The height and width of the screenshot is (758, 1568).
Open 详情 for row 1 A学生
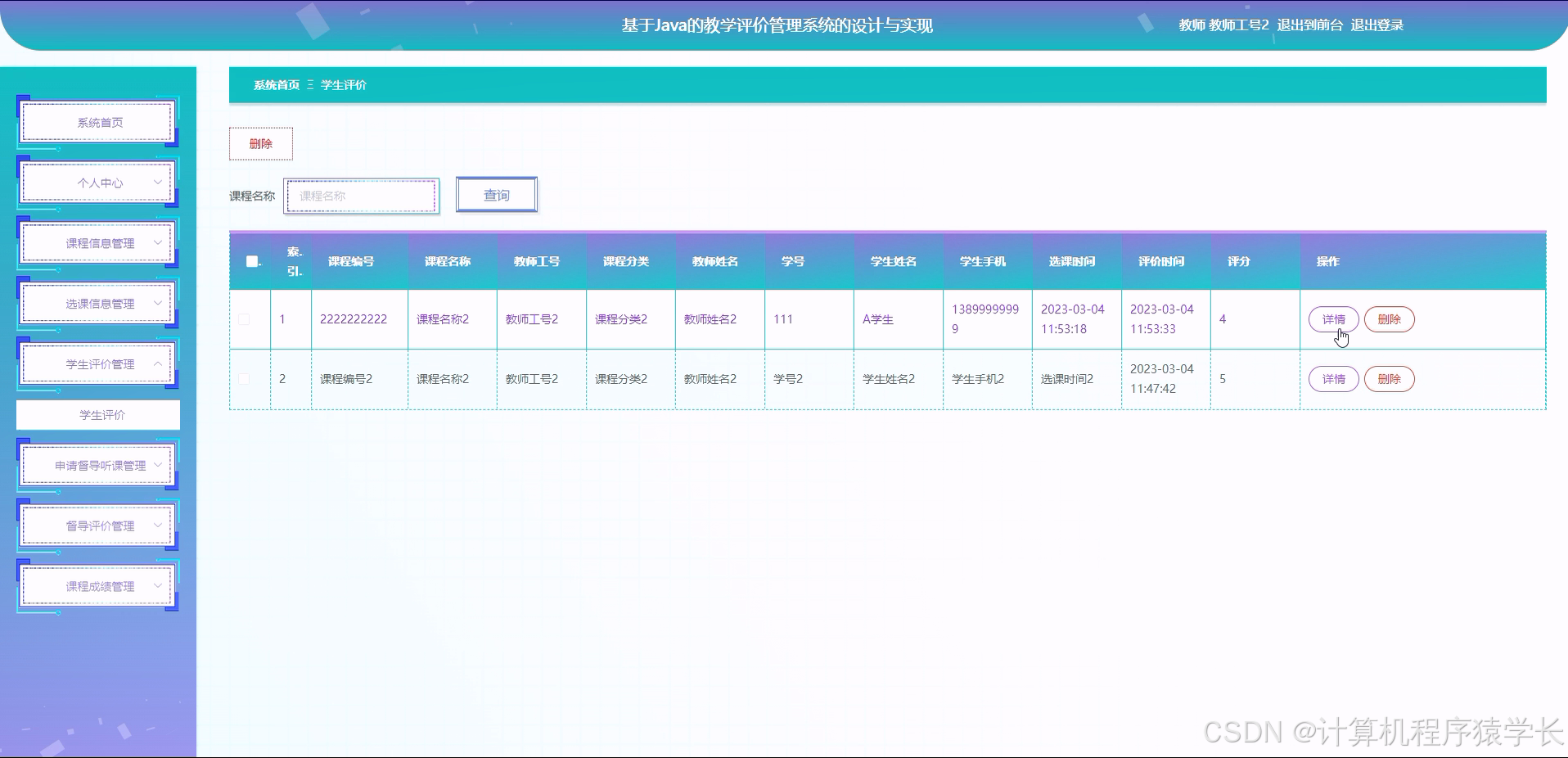[x=1333, y=319]
